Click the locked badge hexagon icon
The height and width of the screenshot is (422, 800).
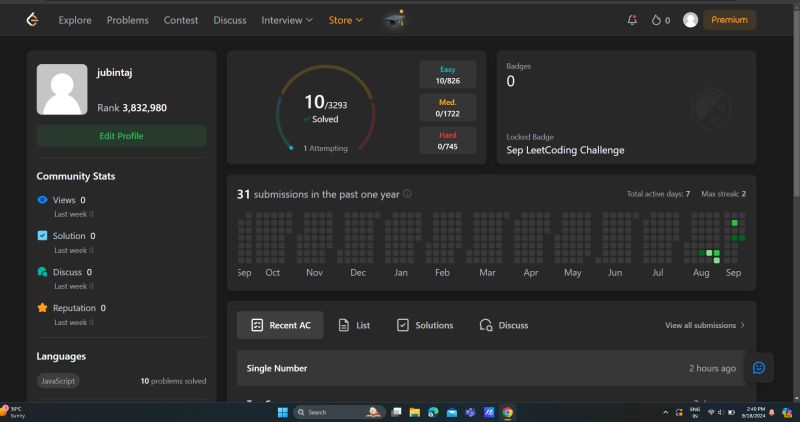tap(711, 108)
